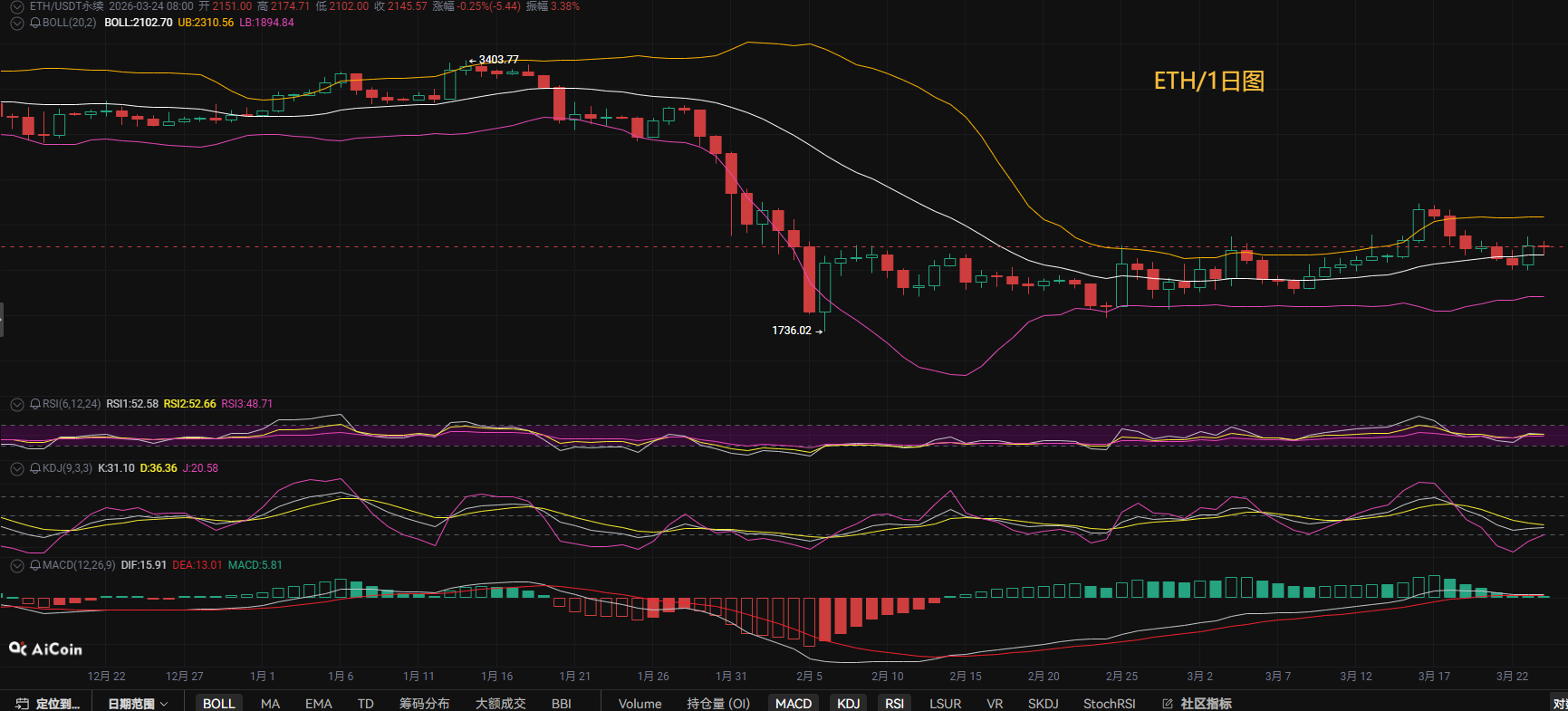The image size is (1568, 711).
Task: Expand the date range dropdown
Action: [138, 704]
